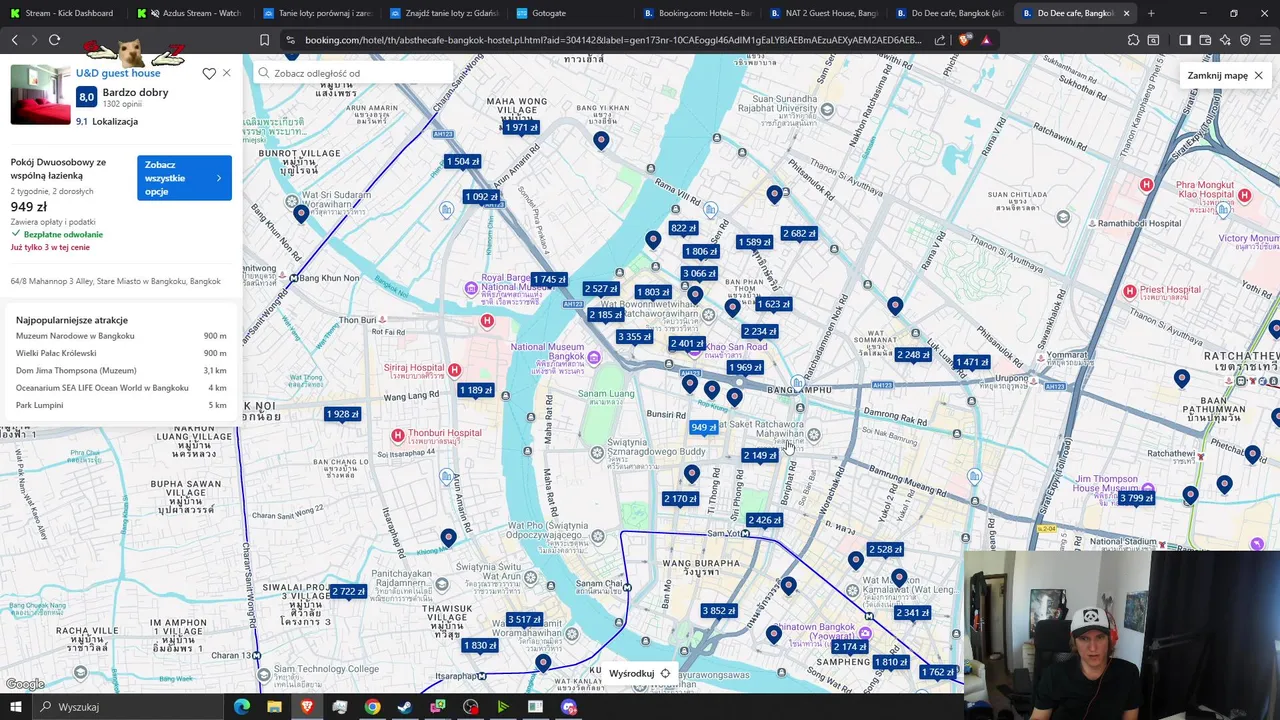
Task: Select the 1 471 zł price marker
Action: point(972,362)
